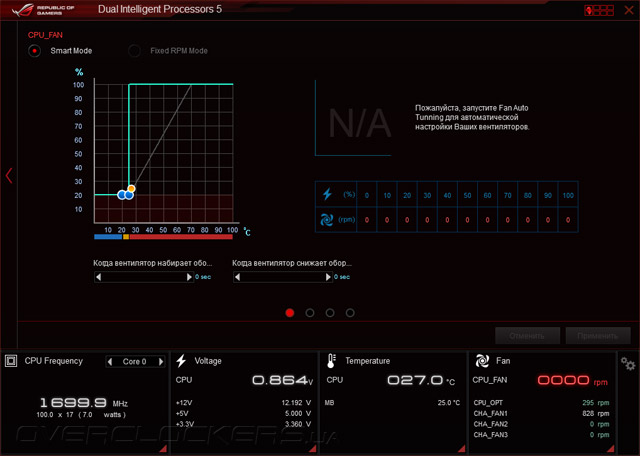640x456 pixels.
Task: Open the settings gears icon
Action: click(628, 364)
